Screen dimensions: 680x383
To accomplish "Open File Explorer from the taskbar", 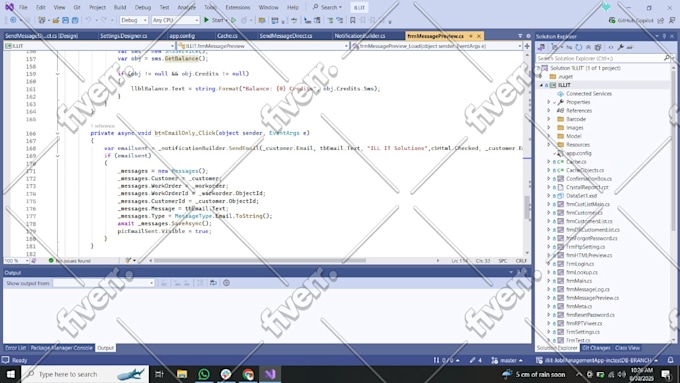I will tap(181, 374).
